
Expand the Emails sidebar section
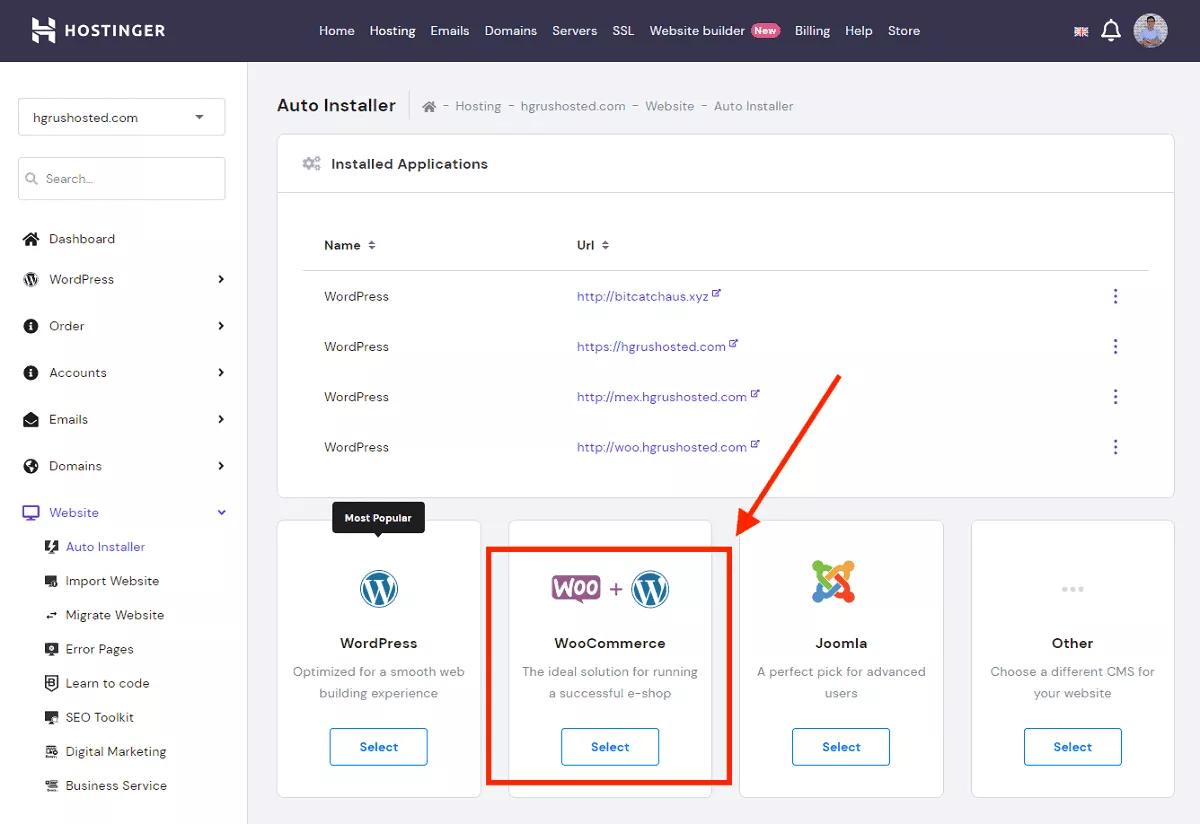[221, 419]
